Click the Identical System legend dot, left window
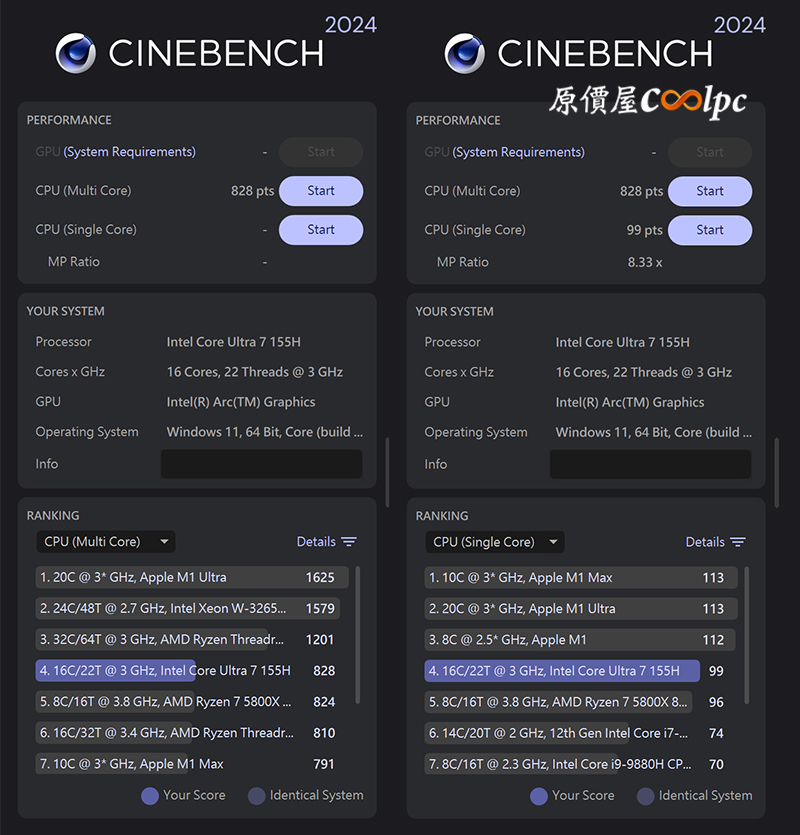The height and width of the screenshot is (835, 800). click(x=256, y=796)
